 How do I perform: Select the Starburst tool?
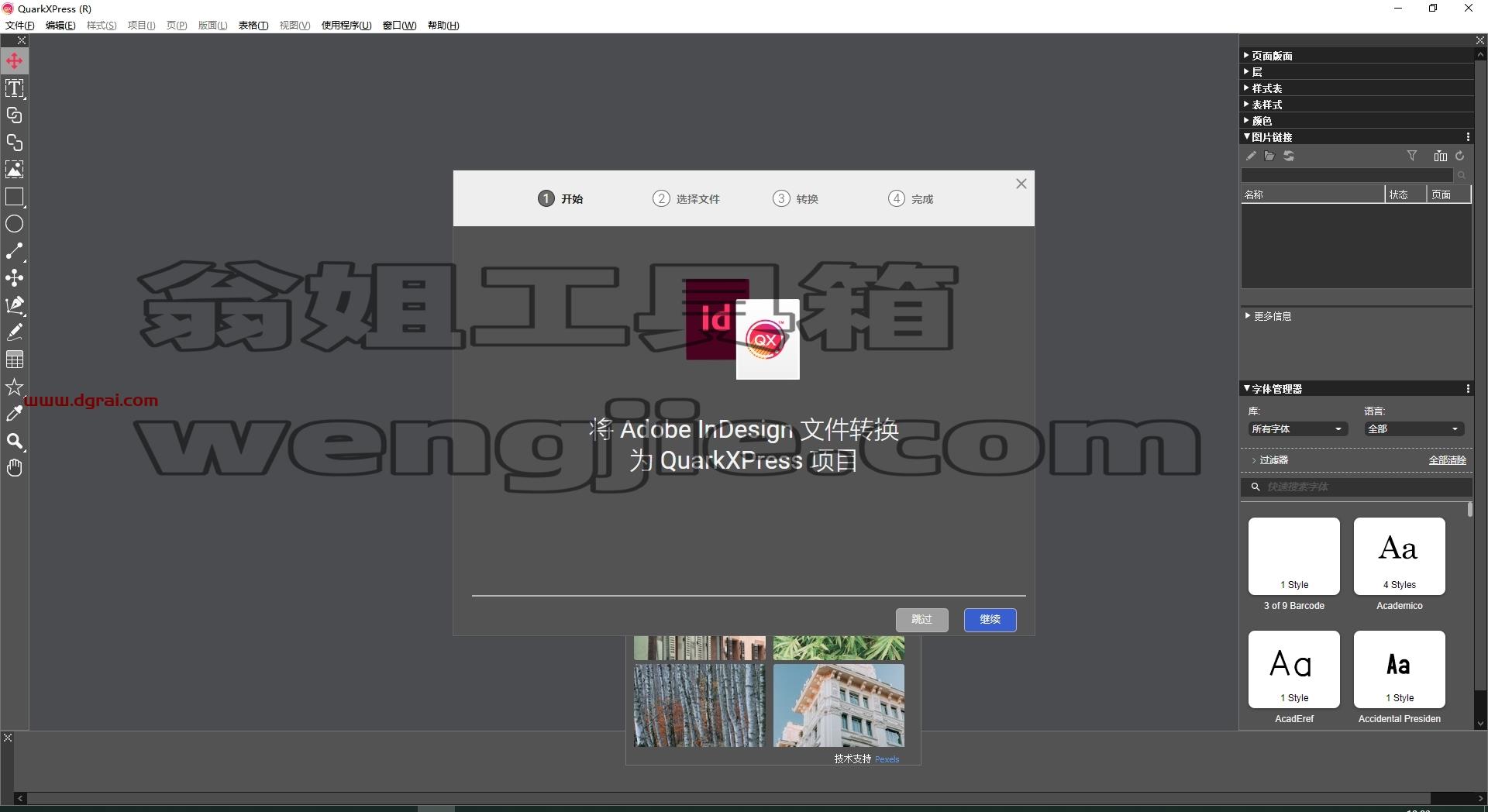[x=15, y=387]
